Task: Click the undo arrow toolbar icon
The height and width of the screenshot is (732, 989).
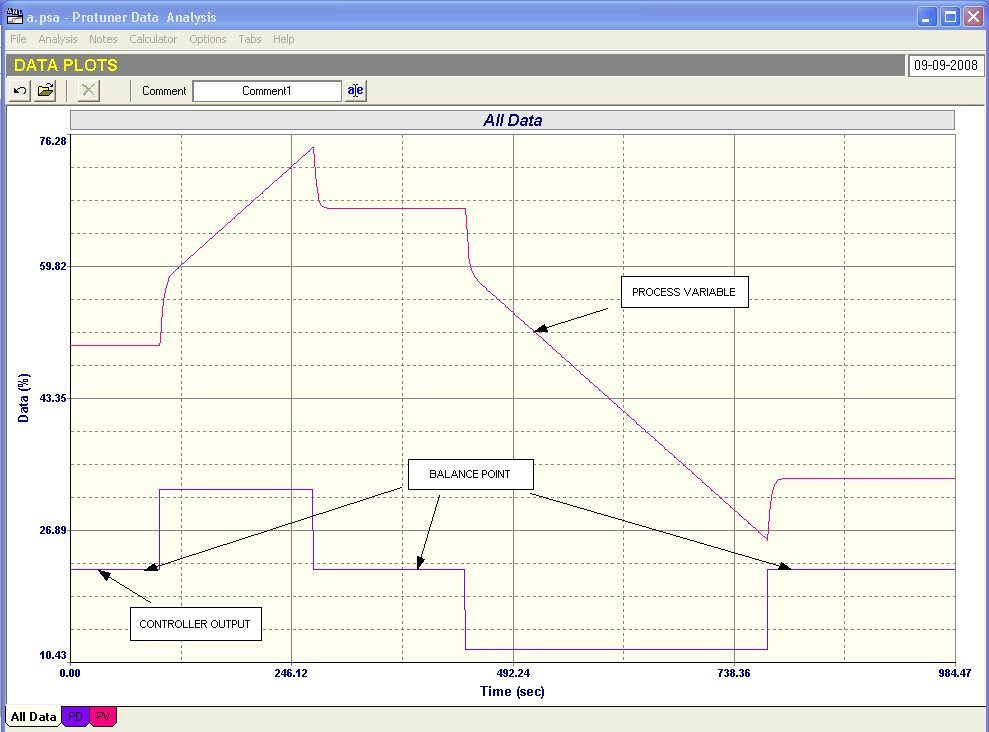Action: (20, 91)
